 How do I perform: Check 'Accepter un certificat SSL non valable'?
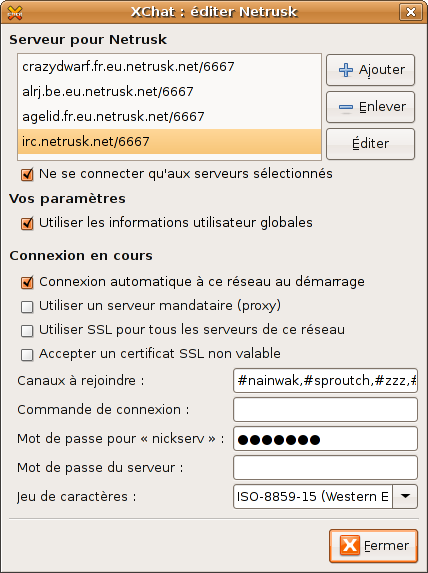pos(27,354)
